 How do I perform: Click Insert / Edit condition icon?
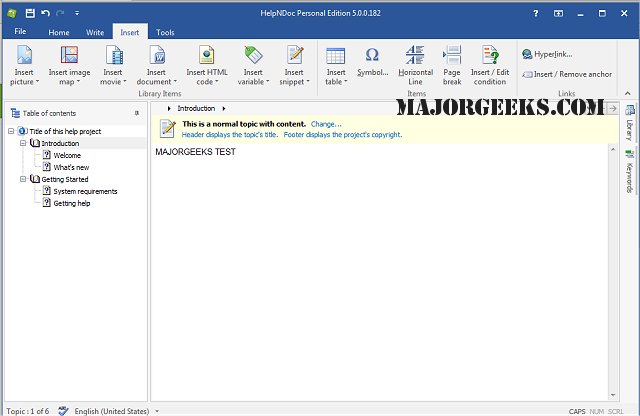click(x=490, y=56)
